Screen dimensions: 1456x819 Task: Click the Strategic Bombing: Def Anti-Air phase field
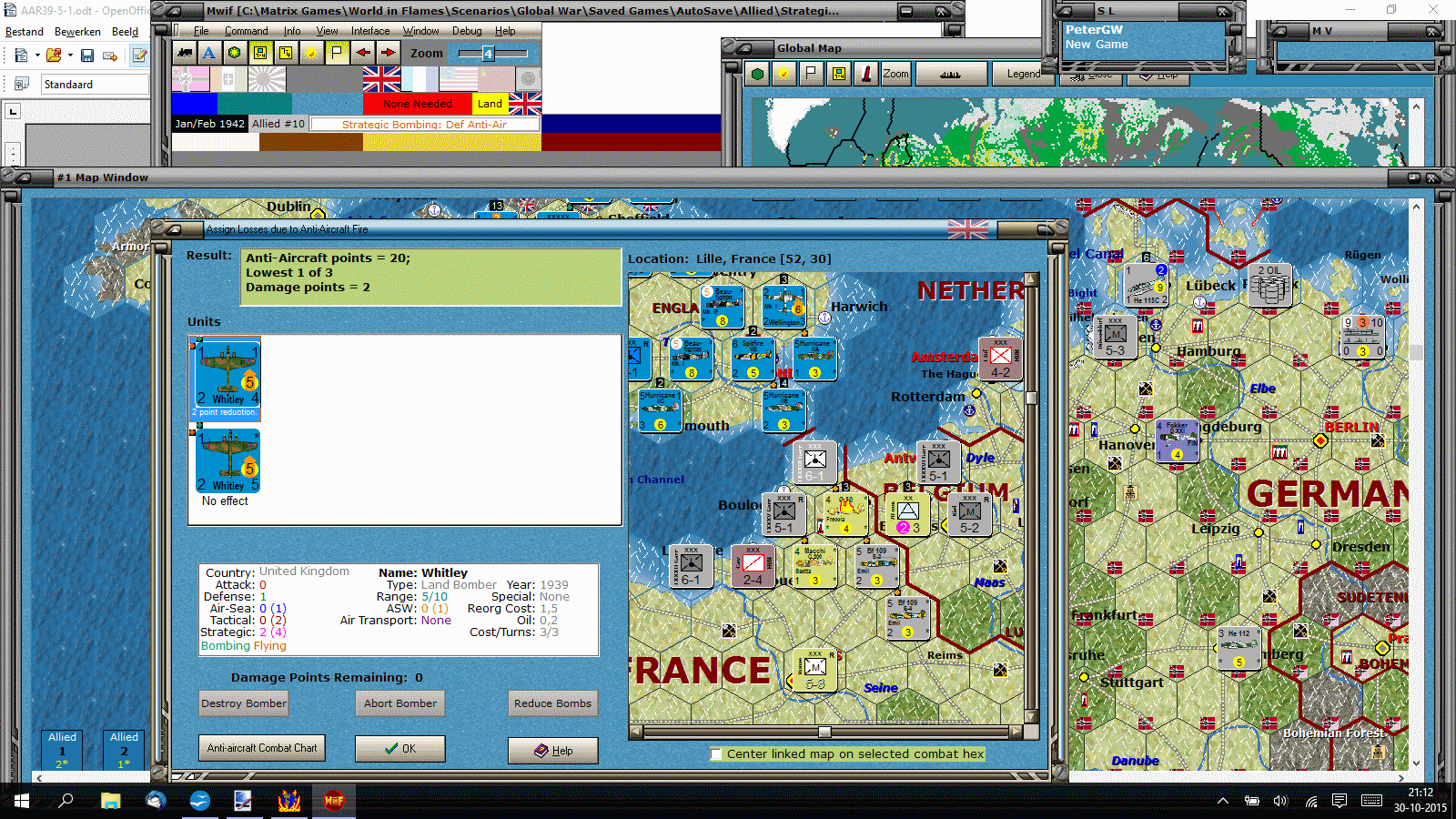point(424,124)
